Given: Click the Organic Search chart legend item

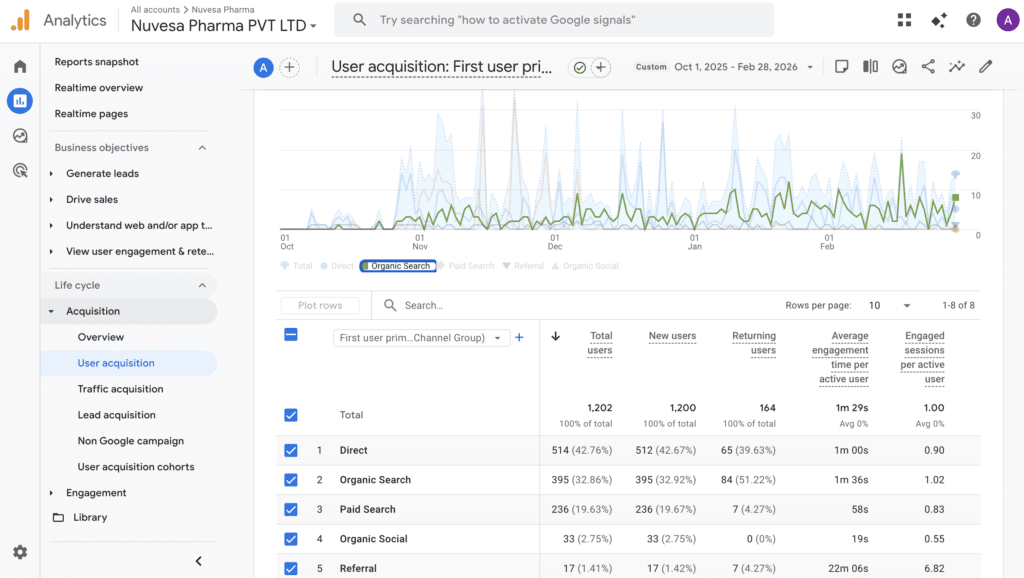Looking at the screenshot, I should 398,266.
